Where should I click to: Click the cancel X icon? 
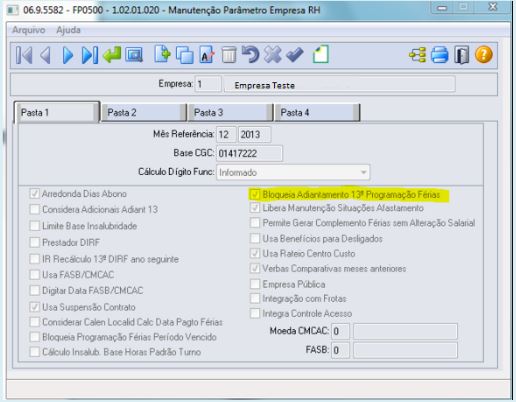(x=273, y=55)
